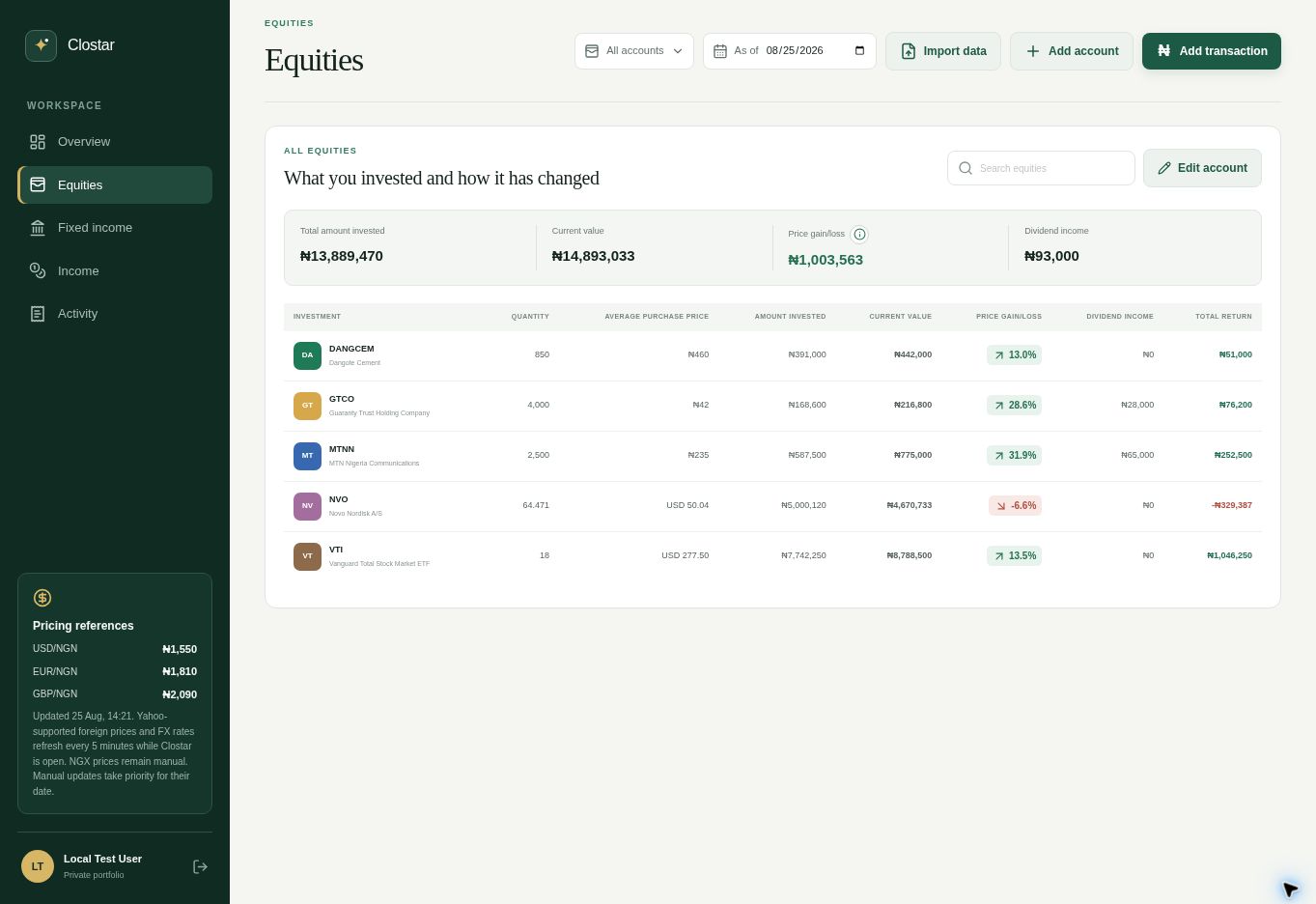Click the DANGCEM DA ticker badge
This screenshot has width=1316, height=904.
(307, 355)
